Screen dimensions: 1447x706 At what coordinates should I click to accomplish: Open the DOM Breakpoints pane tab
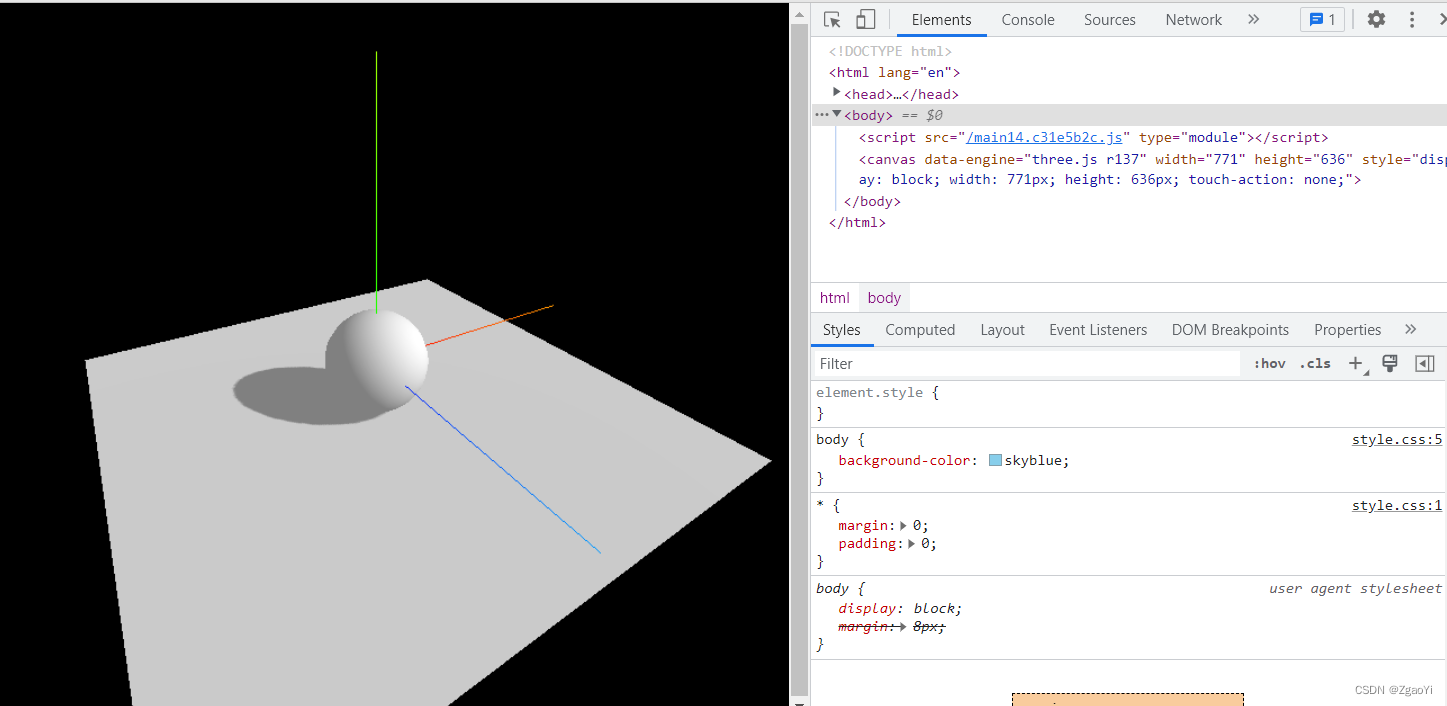1230,330
